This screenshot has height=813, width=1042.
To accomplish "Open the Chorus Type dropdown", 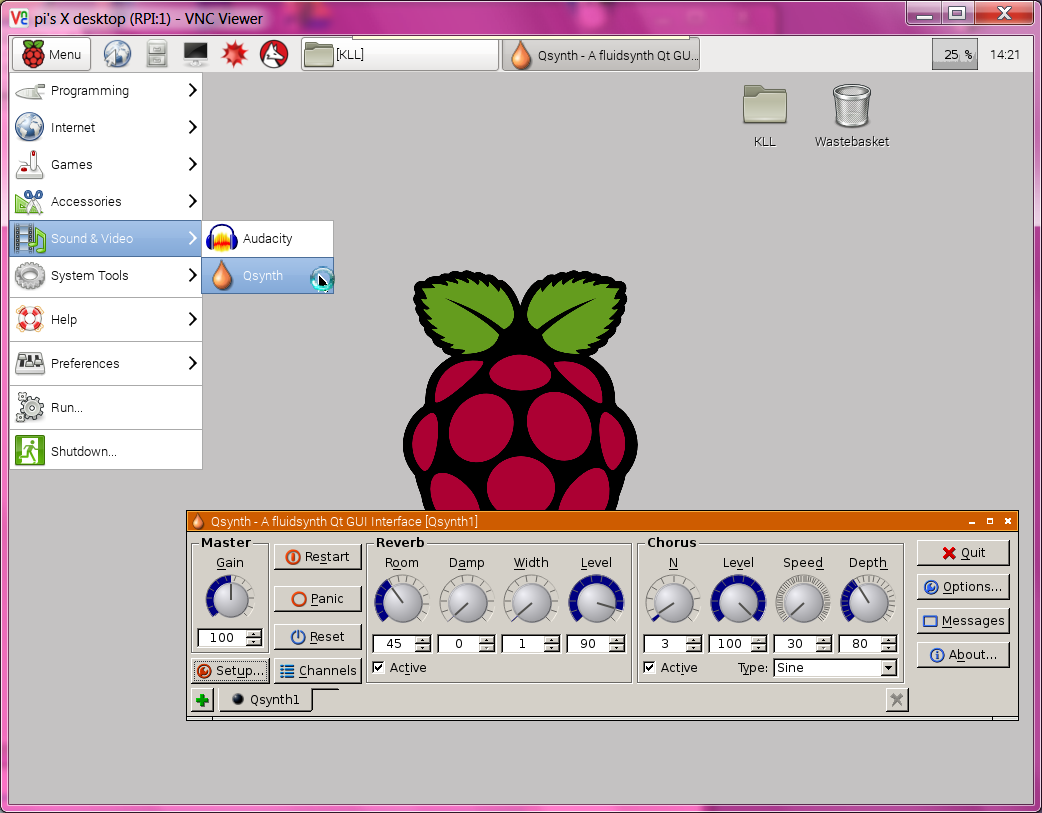I will pos(836,668).
